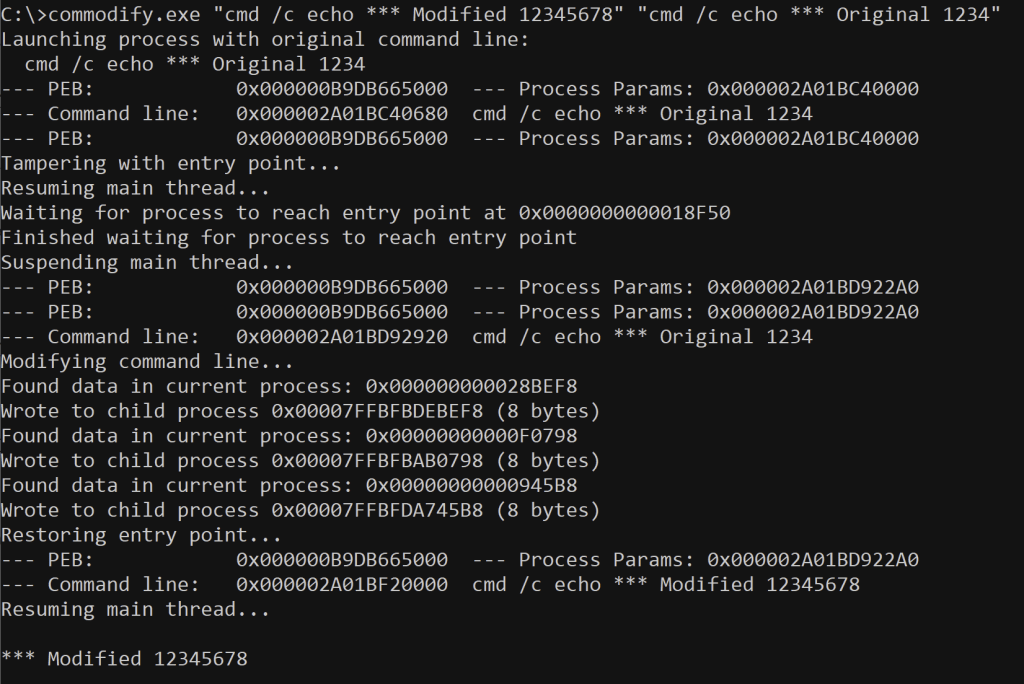Click the "Tampering with entry point..." line
Viewport: 1024px width, 684px height.
coord(171,163)
